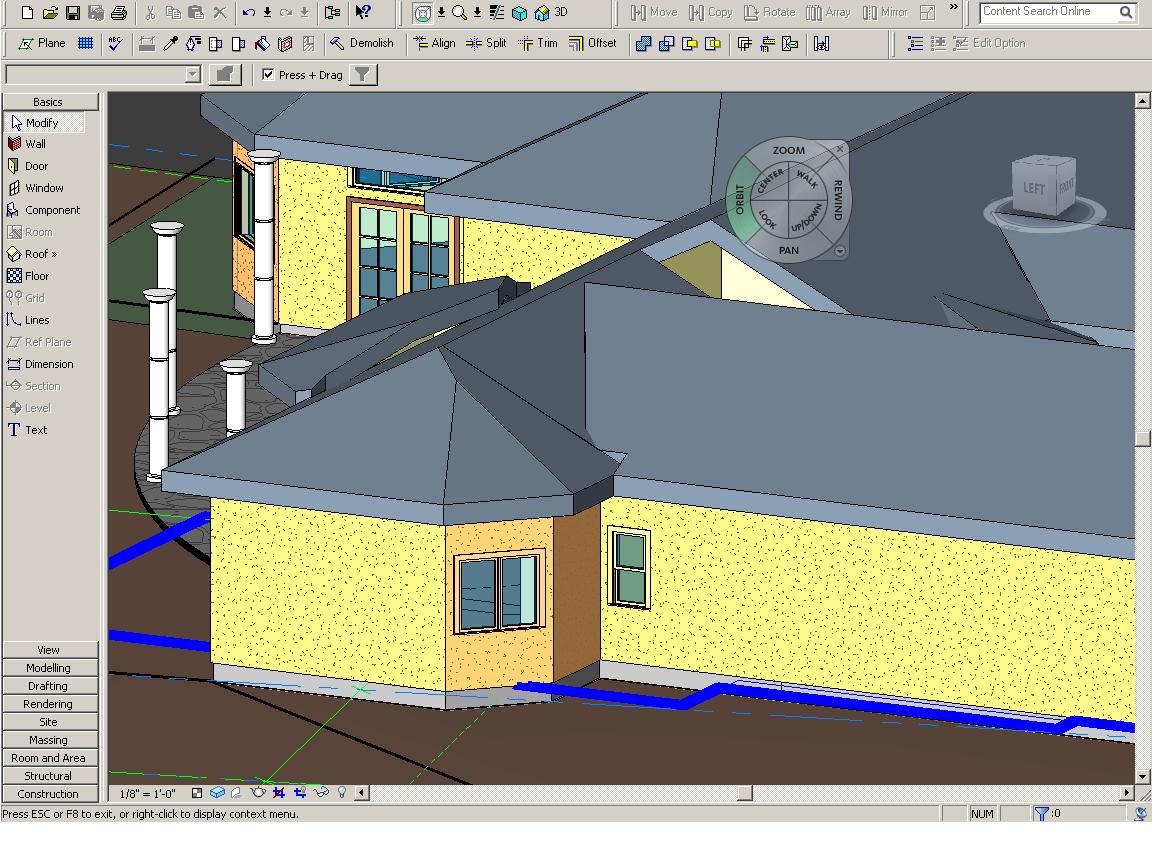Image resolution: width=1152 pixels, height=864 pixels.
Task: Switch to the Drafting design bar tab
Action: click(x=48, y=686)
